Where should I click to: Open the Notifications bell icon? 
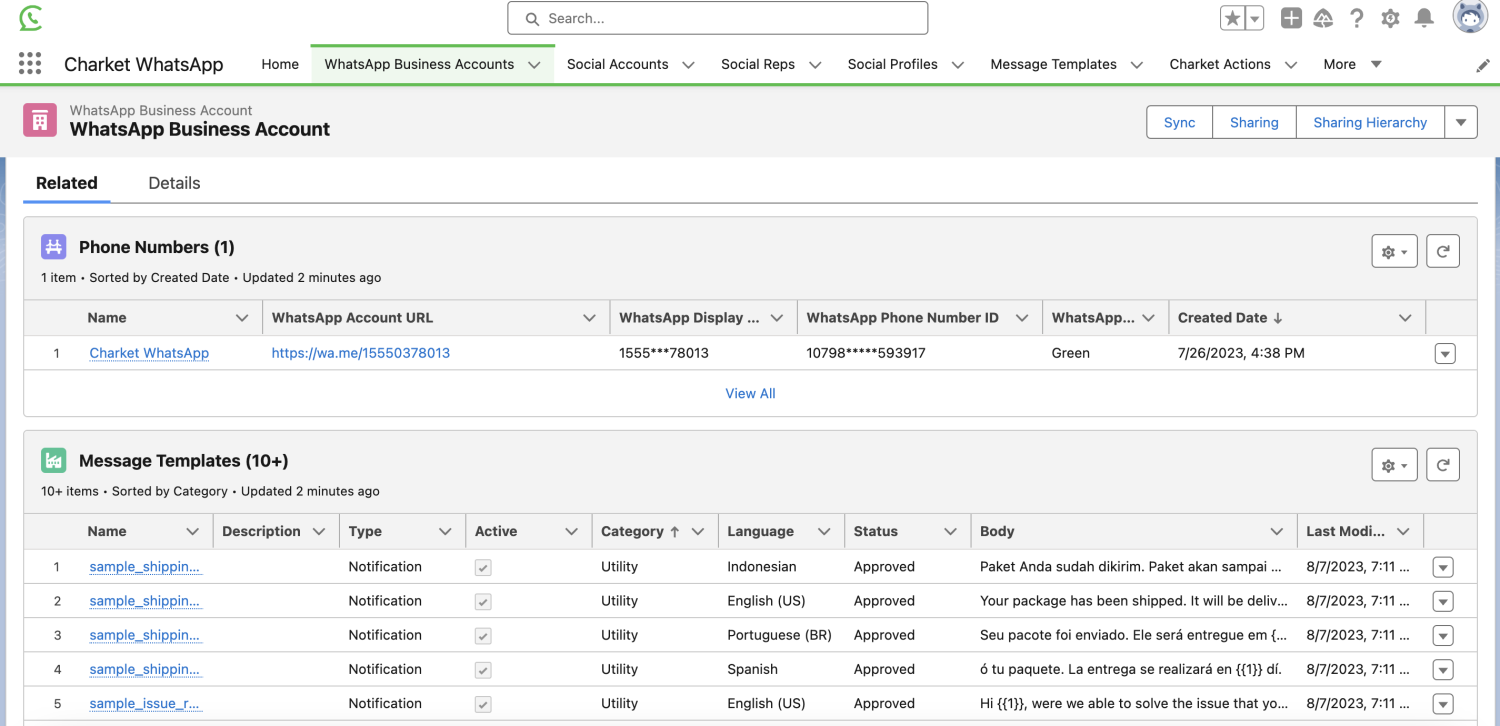1424,18
